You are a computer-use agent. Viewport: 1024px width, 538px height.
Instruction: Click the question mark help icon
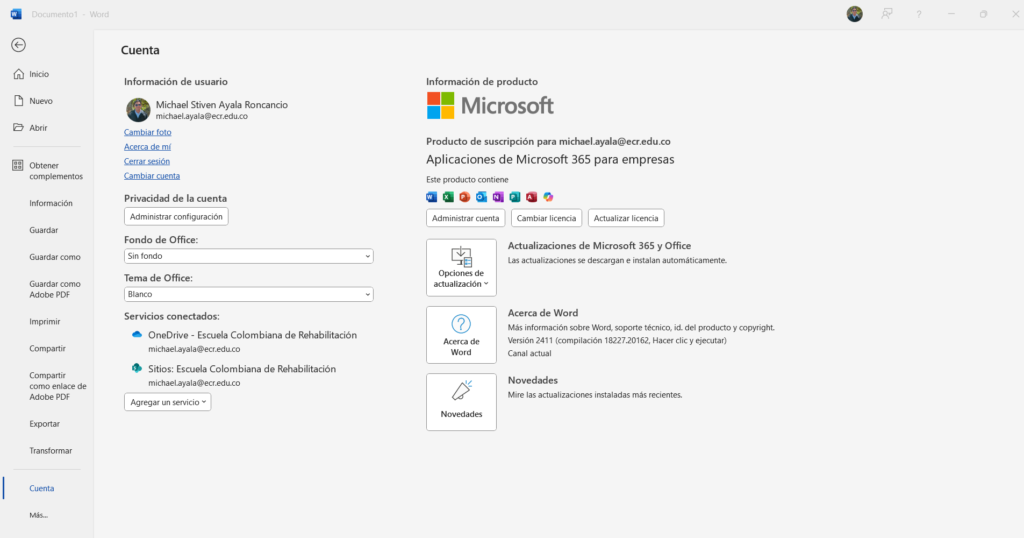click(x=918, y=14)
